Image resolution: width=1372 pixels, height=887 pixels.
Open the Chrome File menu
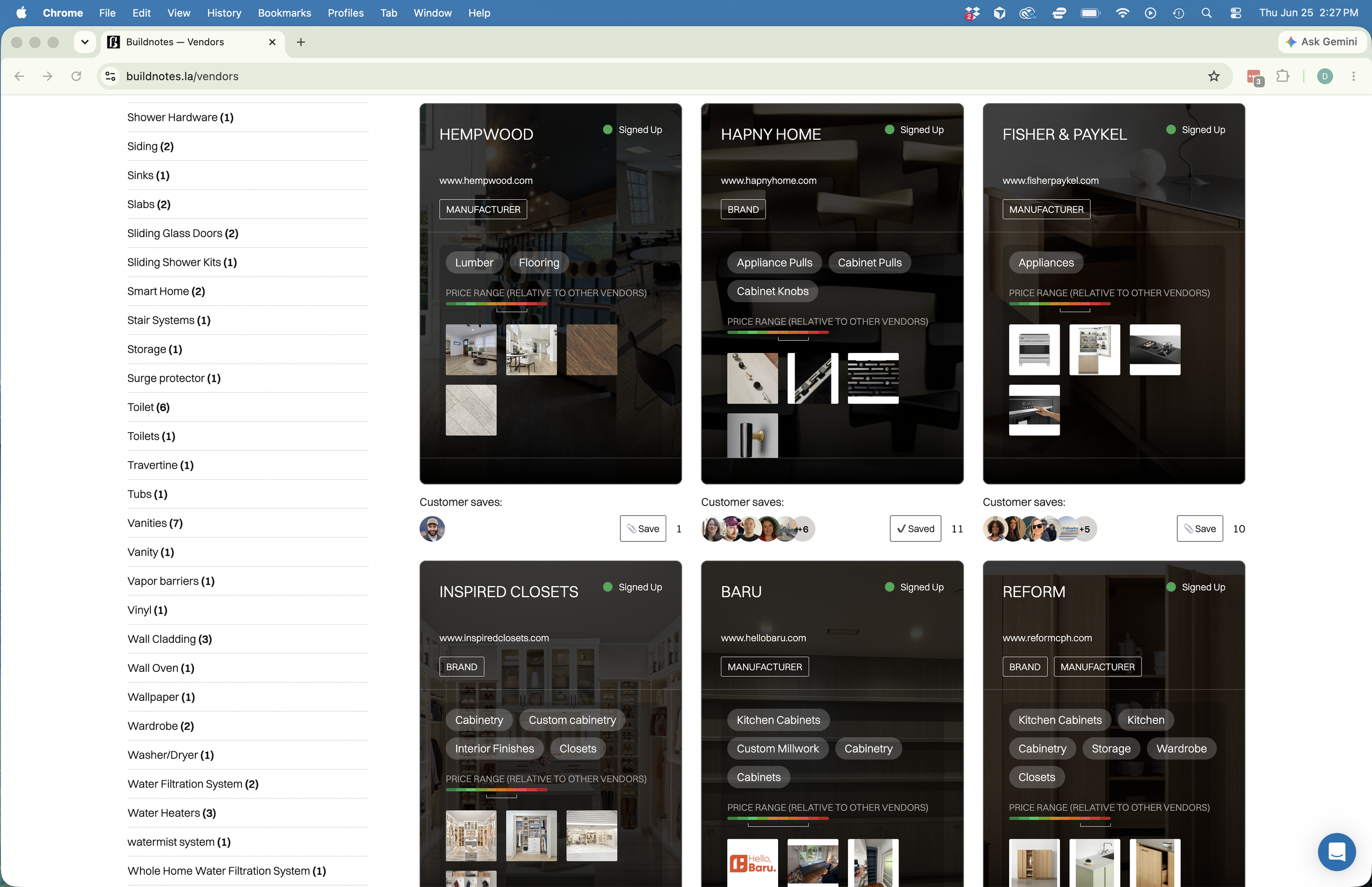click(107, 13)
